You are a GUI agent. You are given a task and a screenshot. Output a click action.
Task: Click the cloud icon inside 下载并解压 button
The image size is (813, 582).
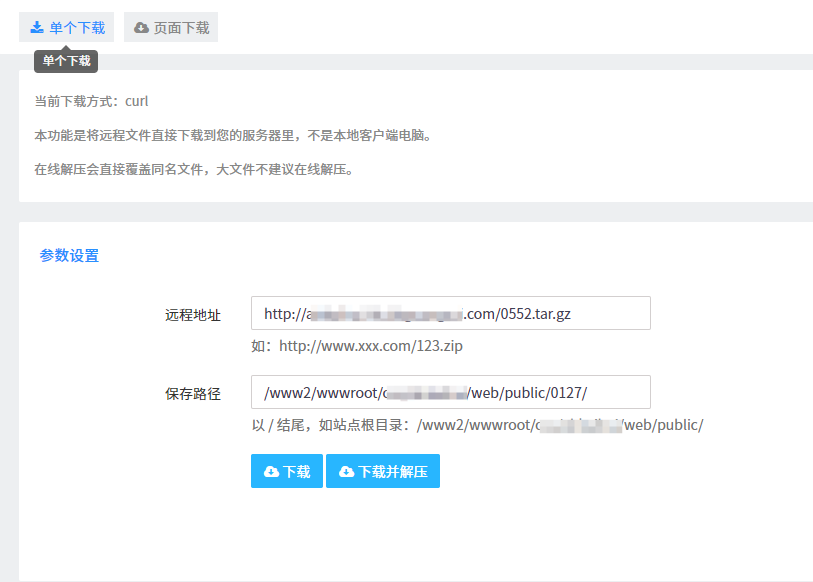coord(346,472)
